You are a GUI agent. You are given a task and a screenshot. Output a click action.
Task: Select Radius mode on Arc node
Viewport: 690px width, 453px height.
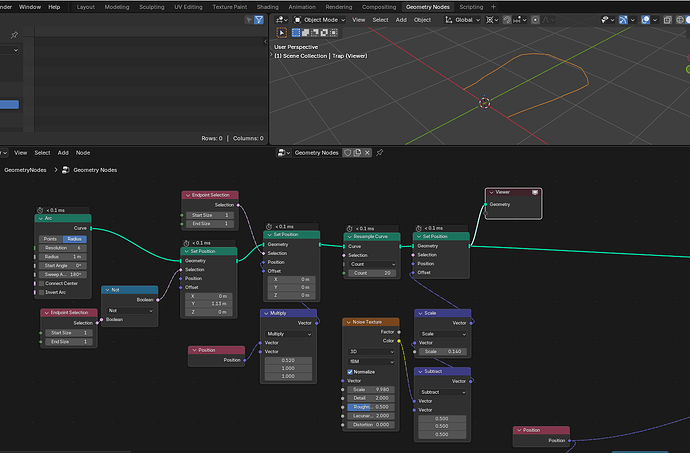point(75,239)
